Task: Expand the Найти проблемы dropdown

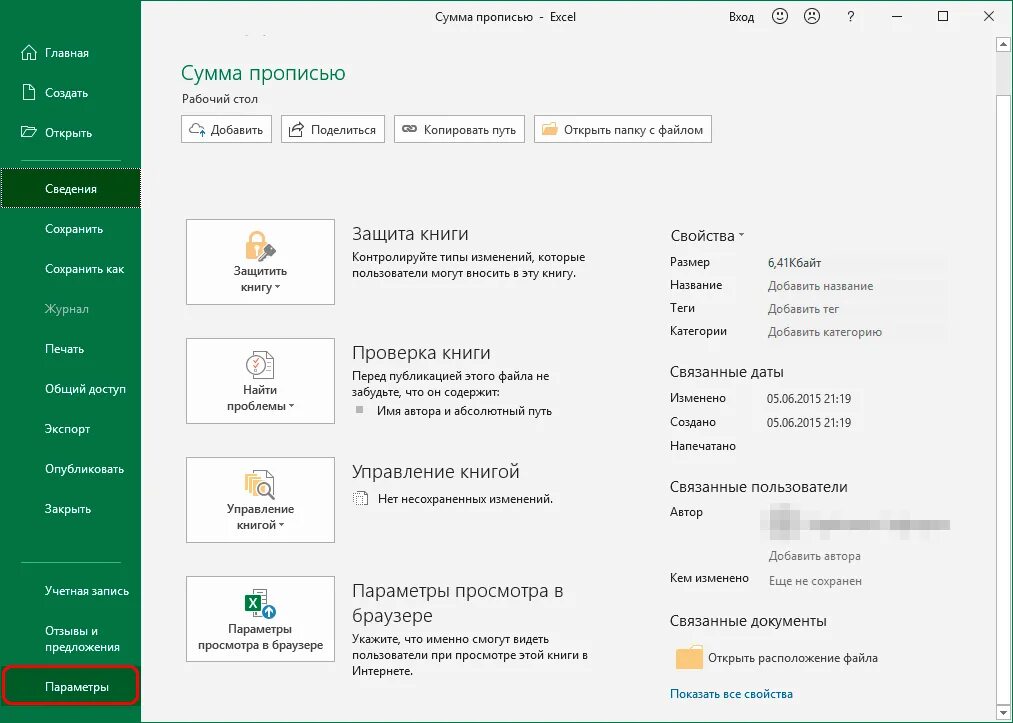Action: (260, 381)
